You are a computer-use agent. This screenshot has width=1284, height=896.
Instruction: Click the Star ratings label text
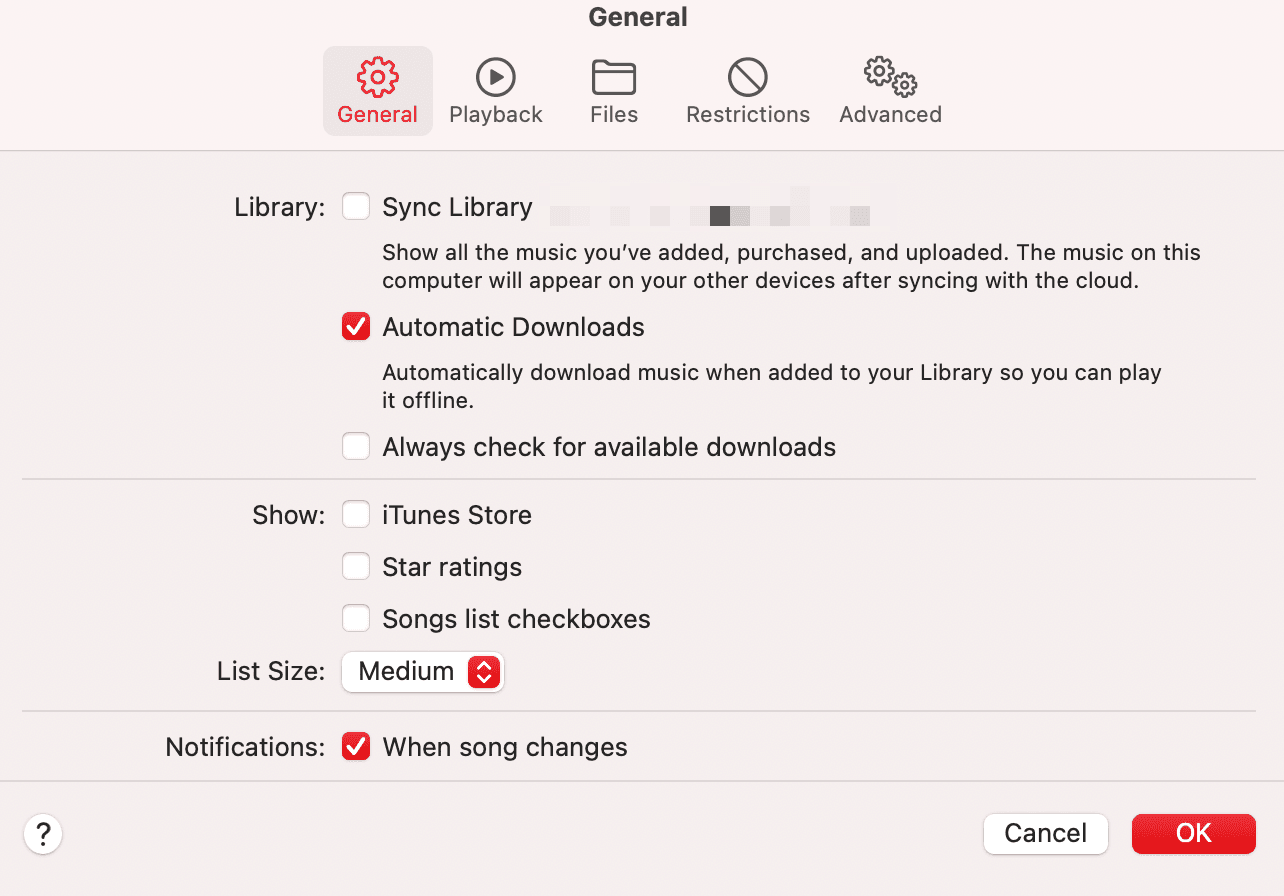(x=452, y=567)
